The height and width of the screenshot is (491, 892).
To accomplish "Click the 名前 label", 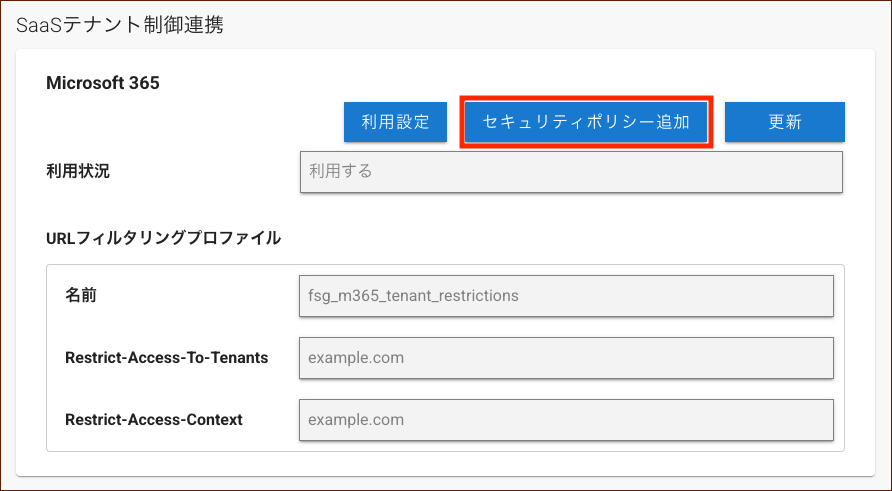I will (x=81, y=295).
